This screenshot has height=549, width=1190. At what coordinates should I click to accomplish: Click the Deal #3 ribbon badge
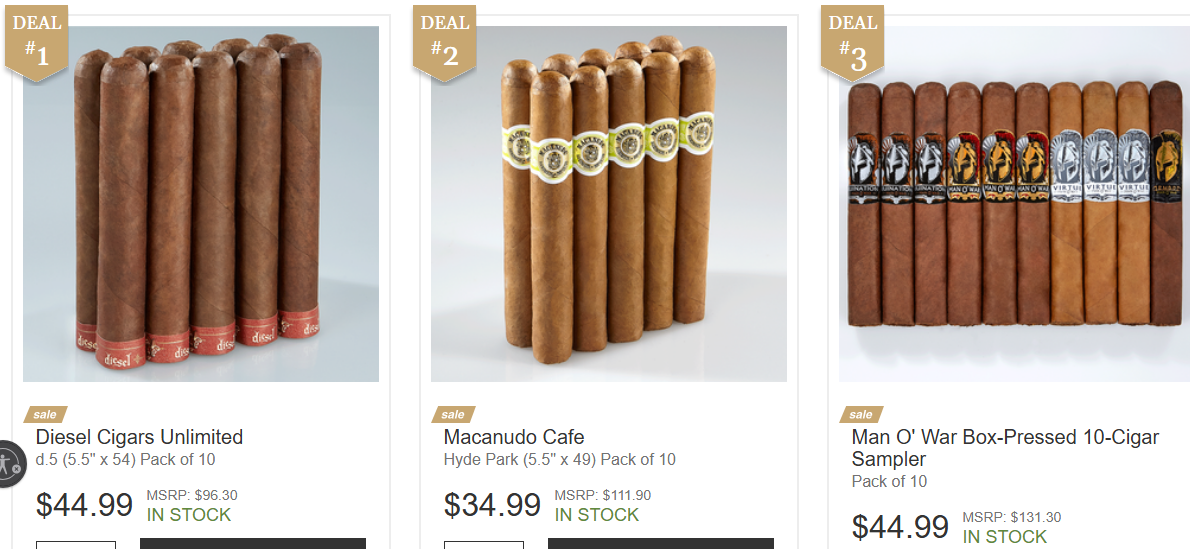852,43
